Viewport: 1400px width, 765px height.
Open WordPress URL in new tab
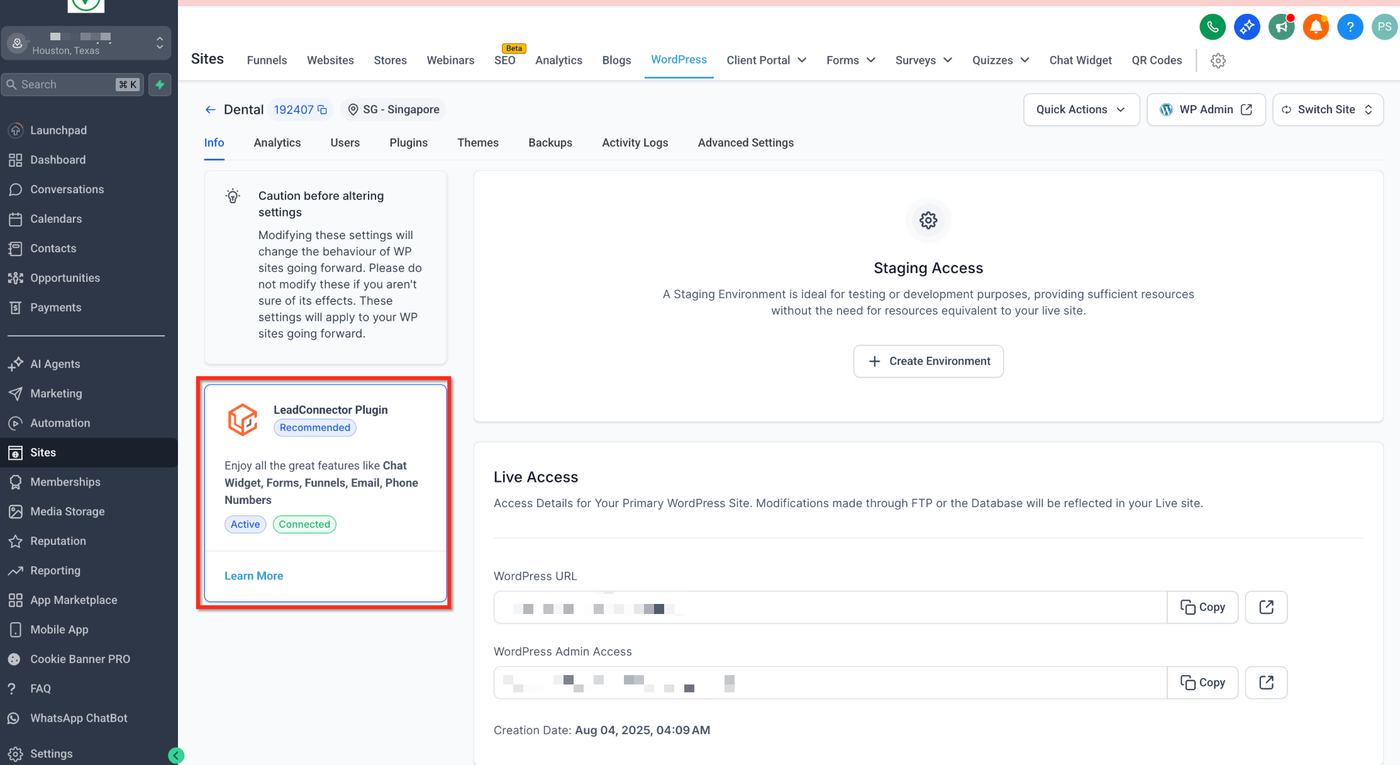point(1266,607)
